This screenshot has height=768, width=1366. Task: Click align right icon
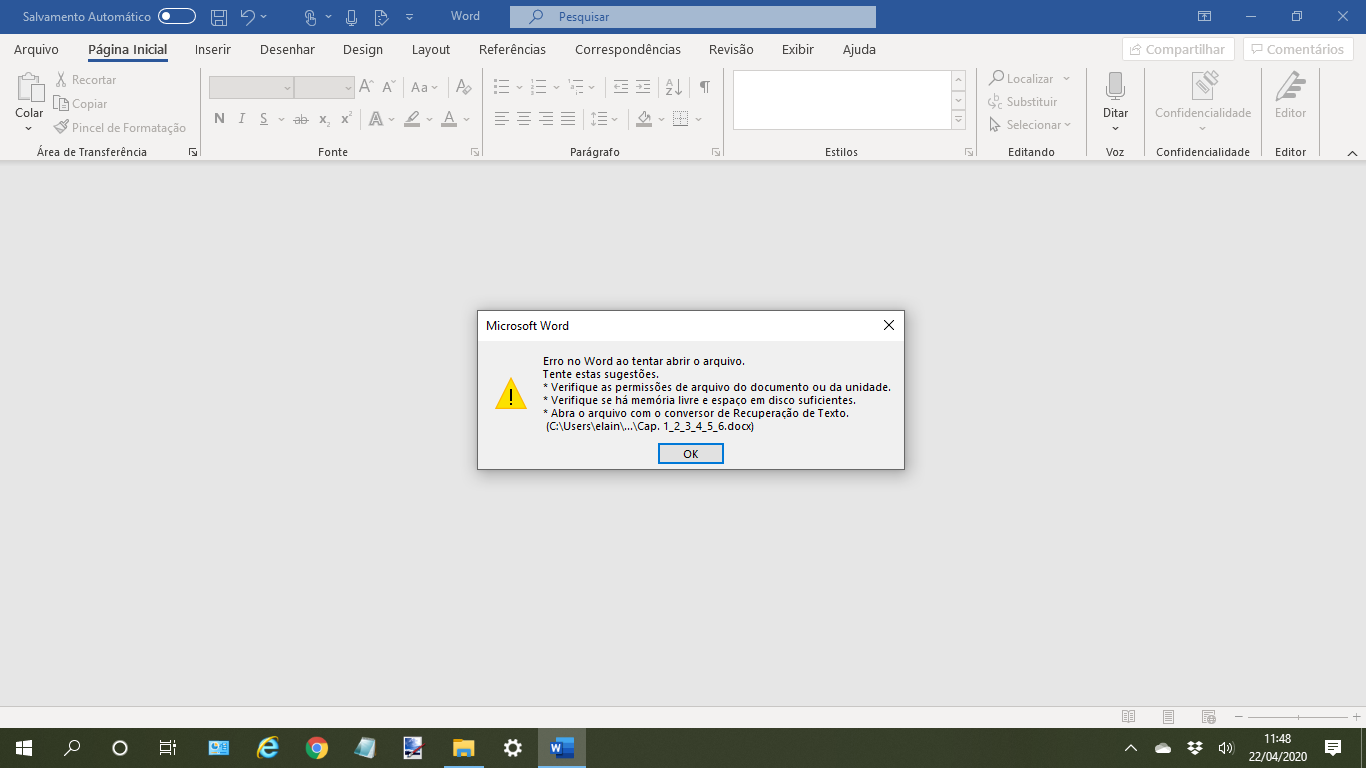click(546, 119)
